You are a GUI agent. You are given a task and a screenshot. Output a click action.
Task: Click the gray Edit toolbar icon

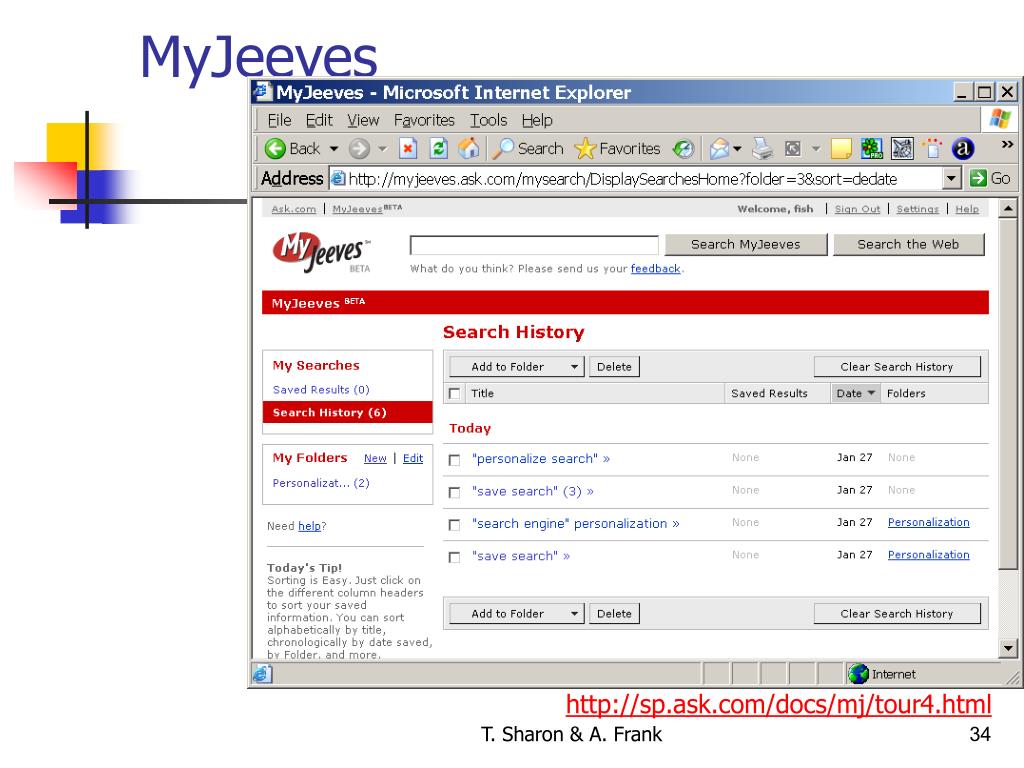coord(793,149)
